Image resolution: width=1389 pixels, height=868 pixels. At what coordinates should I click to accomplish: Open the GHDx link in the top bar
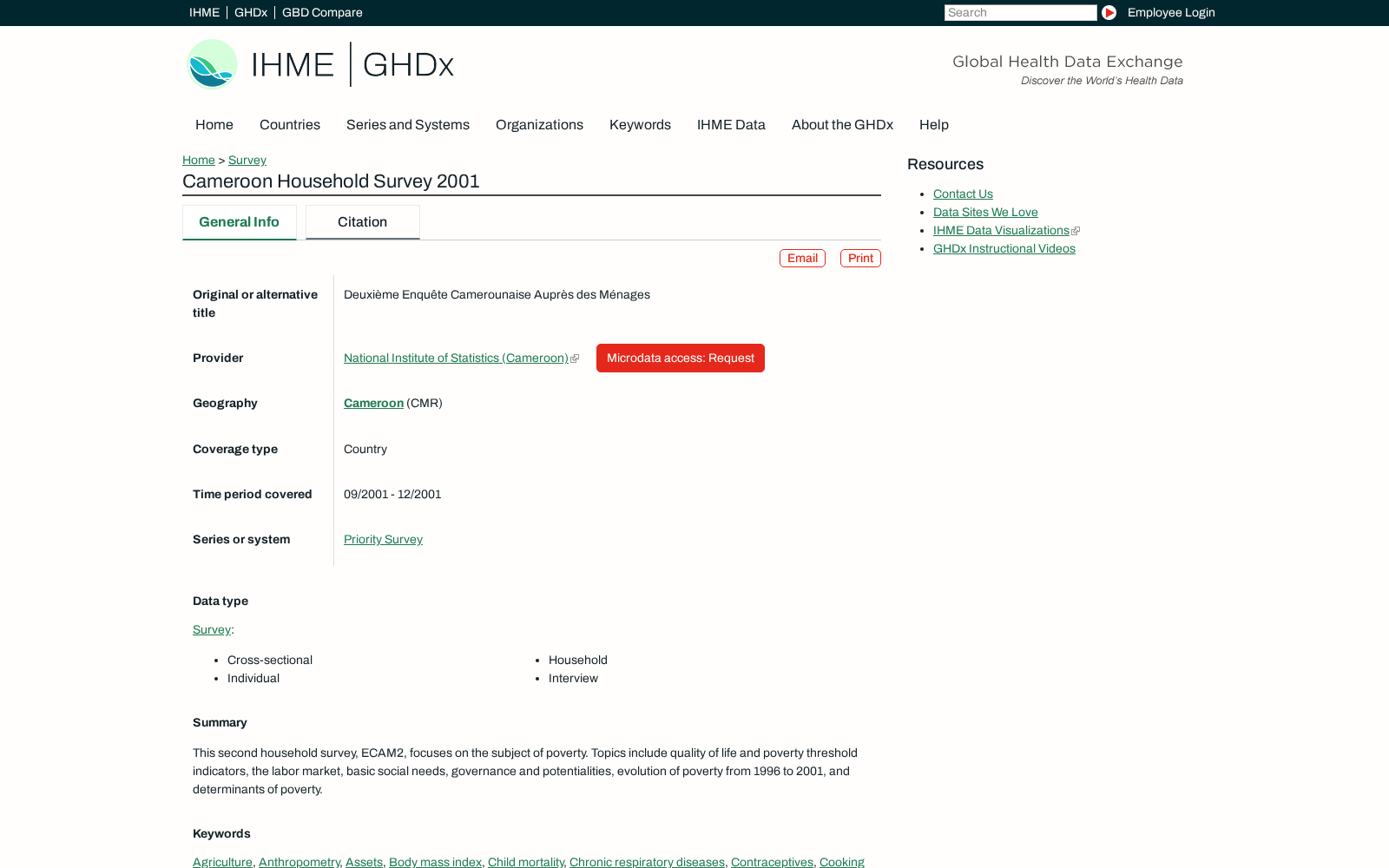click(251, 12)
